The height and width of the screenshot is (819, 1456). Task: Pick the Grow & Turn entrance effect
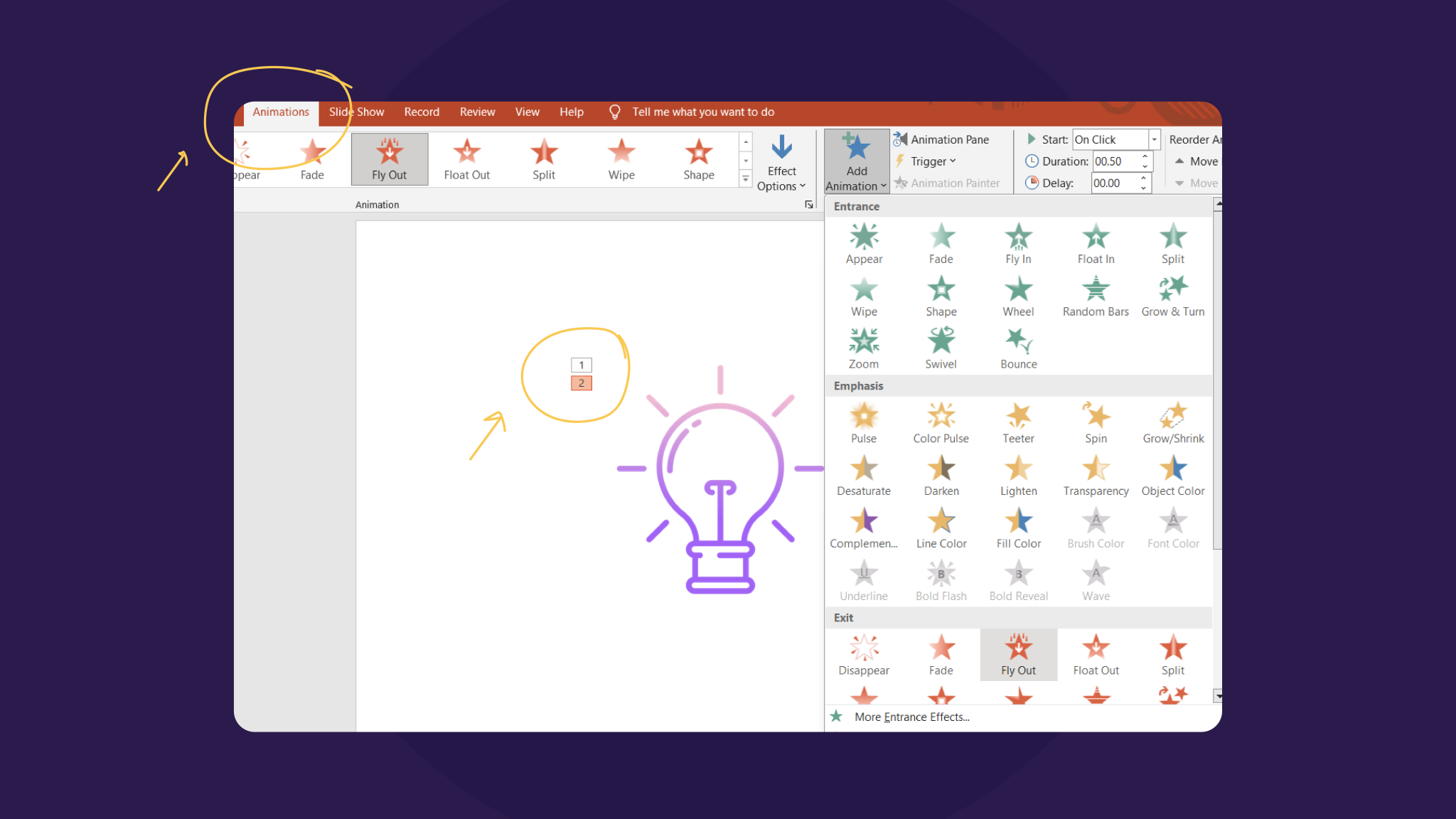[x=1173, y=296]
